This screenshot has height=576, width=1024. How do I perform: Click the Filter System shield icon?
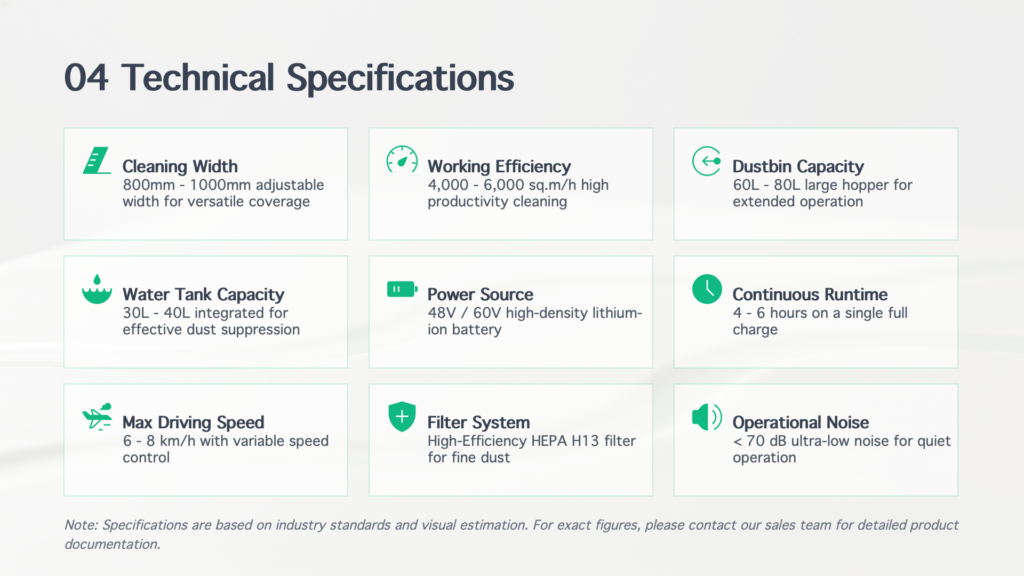click(402, 417)
